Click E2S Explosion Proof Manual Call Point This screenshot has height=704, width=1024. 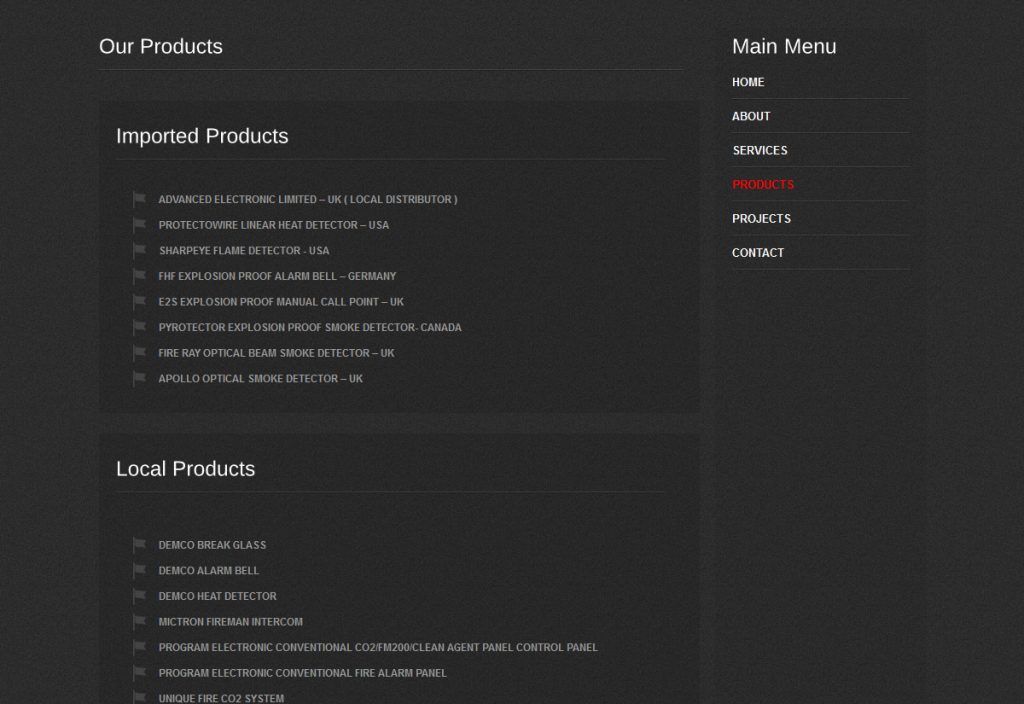(x=281, y=302)
